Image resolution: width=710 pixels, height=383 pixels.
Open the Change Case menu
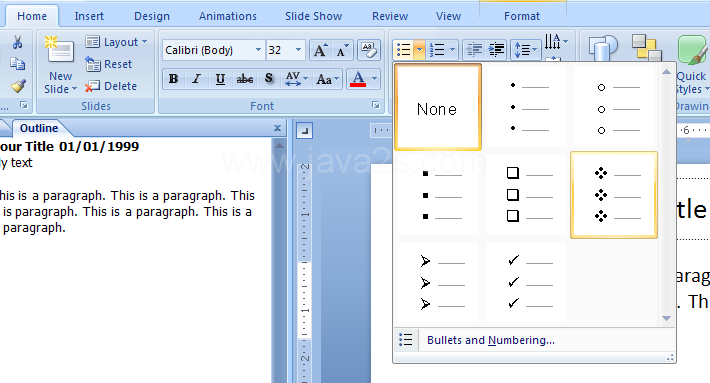tap(327, 79)
